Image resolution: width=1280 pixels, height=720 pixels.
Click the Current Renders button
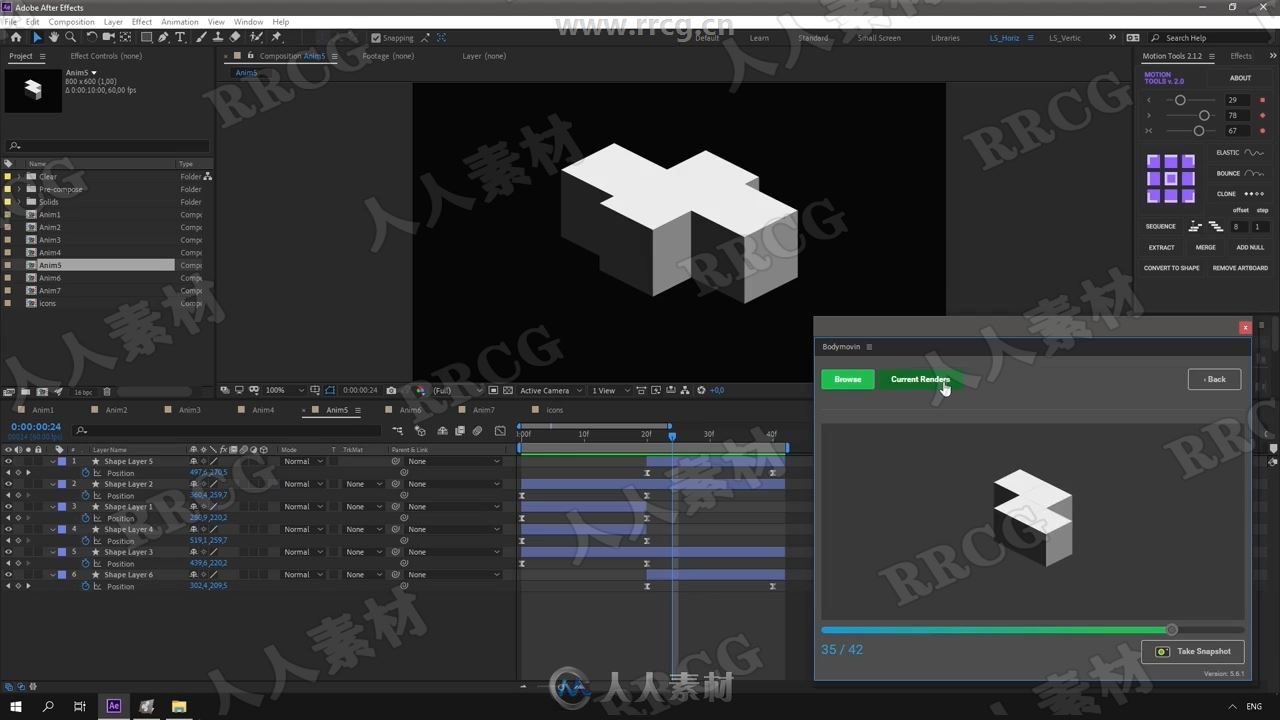[x=920, y=379]
